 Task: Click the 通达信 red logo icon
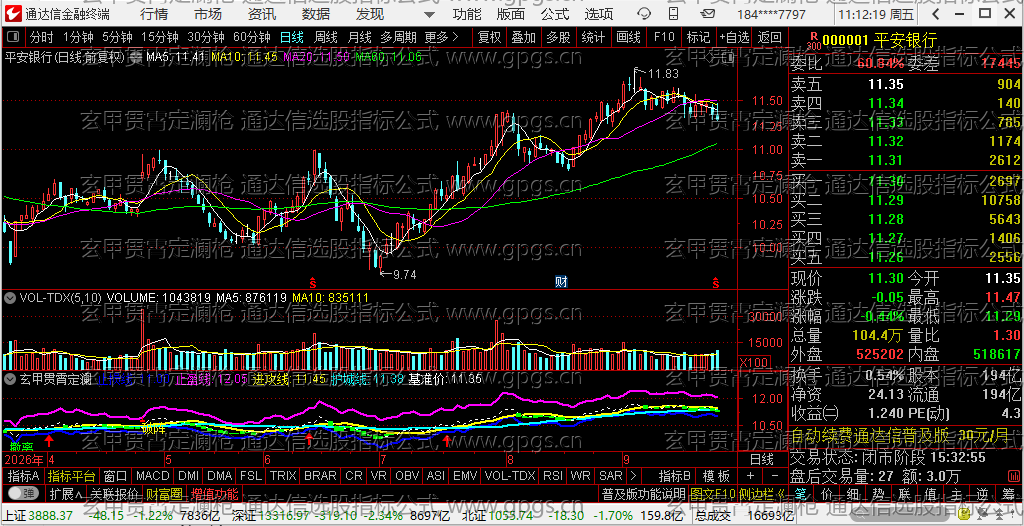coord(14,13)
